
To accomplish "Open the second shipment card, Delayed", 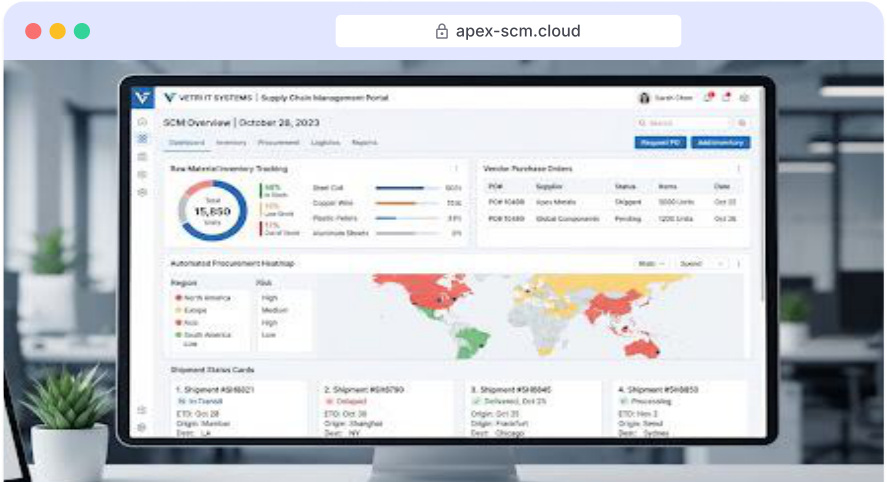I will 386,409.
